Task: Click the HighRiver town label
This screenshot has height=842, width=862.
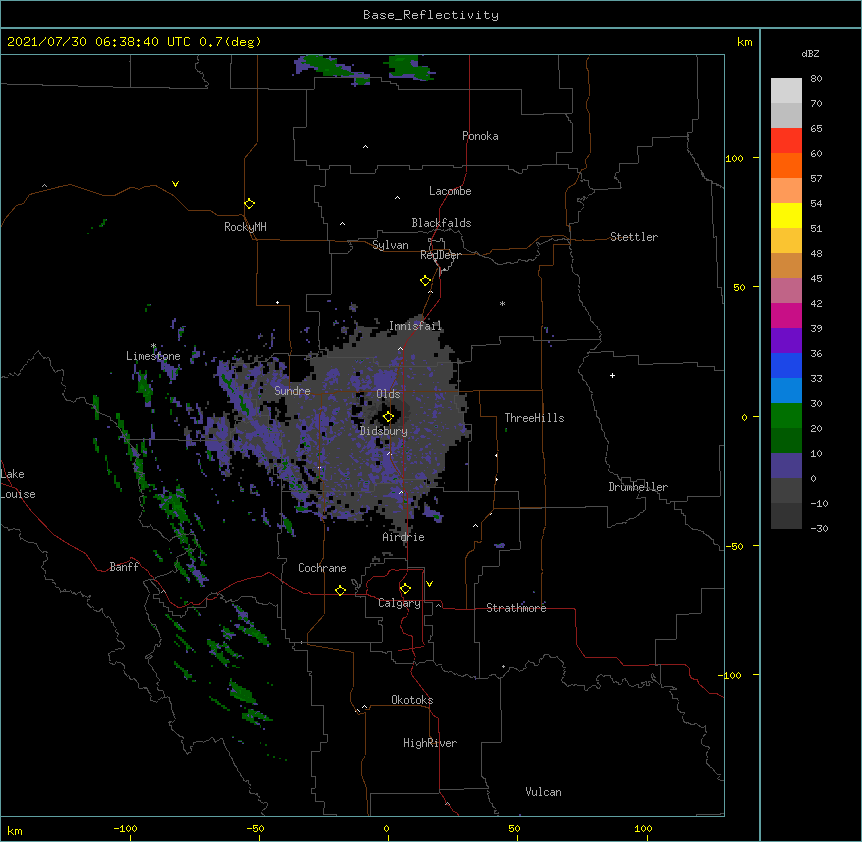Action: (x=430, y=743)
